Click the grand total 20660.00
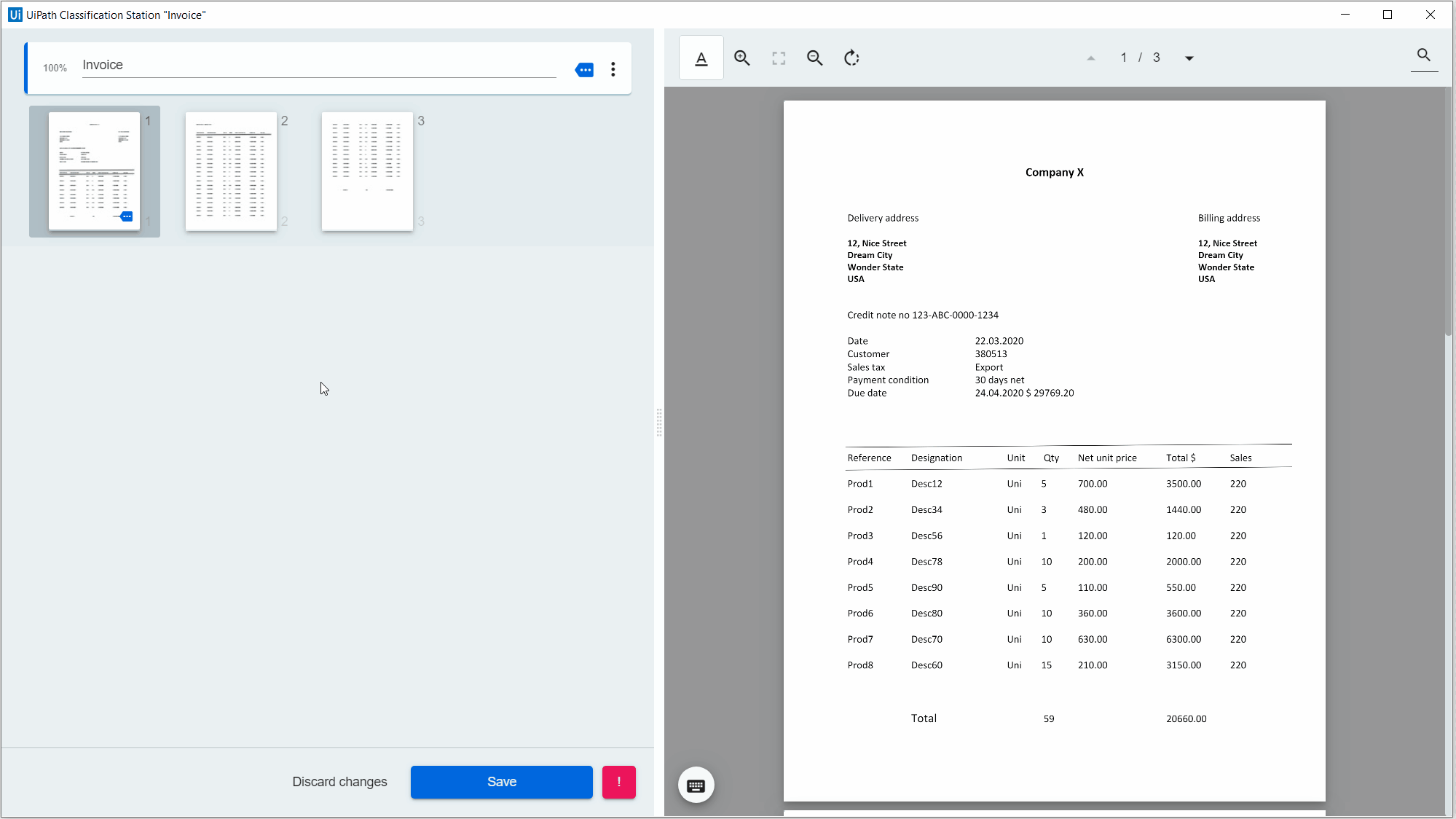This screenshot has height=819, width=1456. tap(1186, 719)
